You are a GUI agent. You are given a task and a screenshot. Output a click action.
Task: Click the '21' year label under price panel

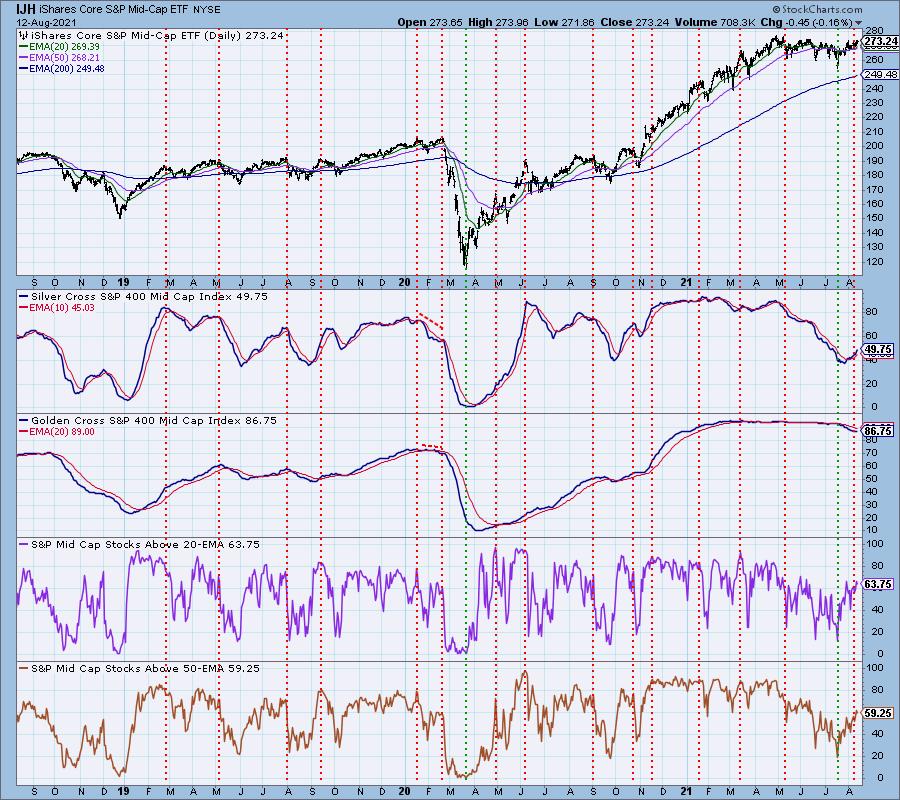click(x=685, y=282)
